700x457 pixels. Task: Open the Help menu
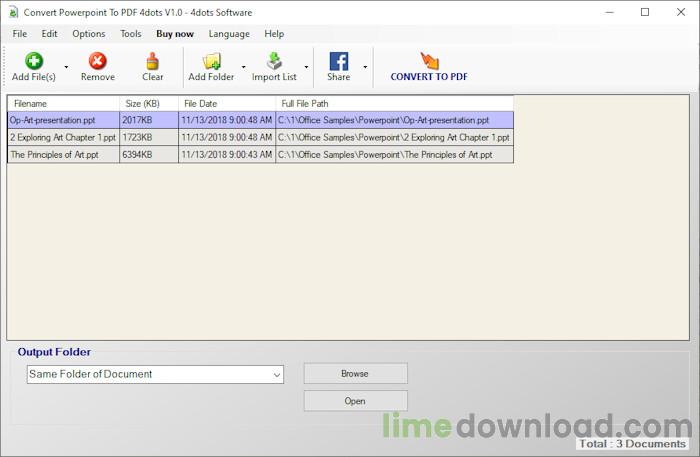(x=274, y=34)
